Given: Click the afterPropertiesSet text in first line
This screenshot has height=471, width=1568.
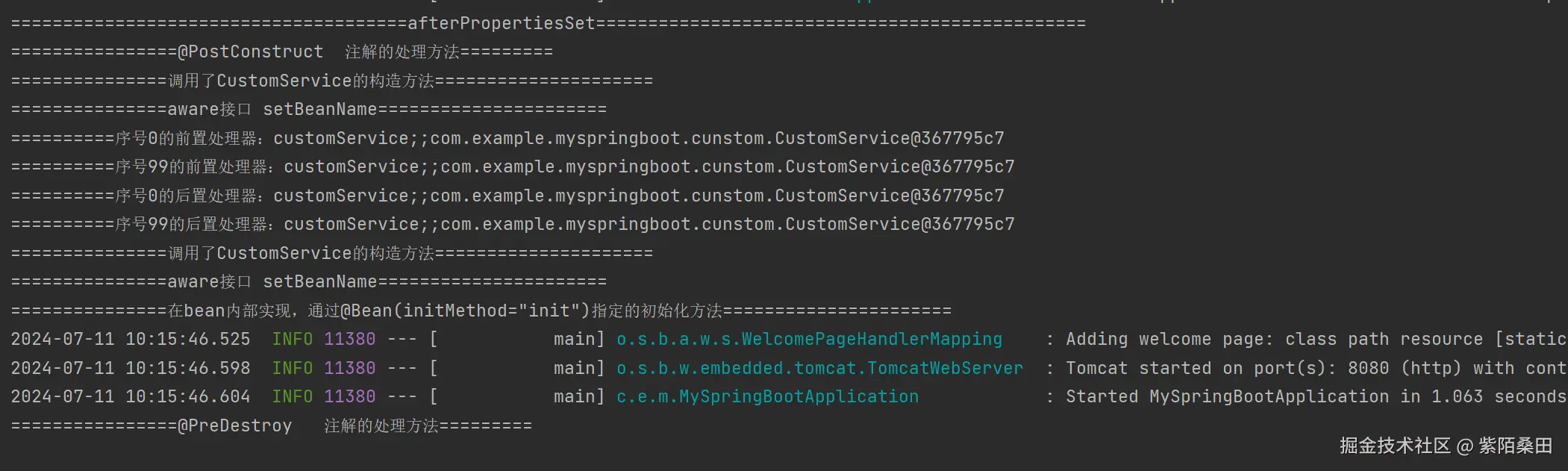Looking at the screenshot, I should pyautogui.click(x=501, y=23).
